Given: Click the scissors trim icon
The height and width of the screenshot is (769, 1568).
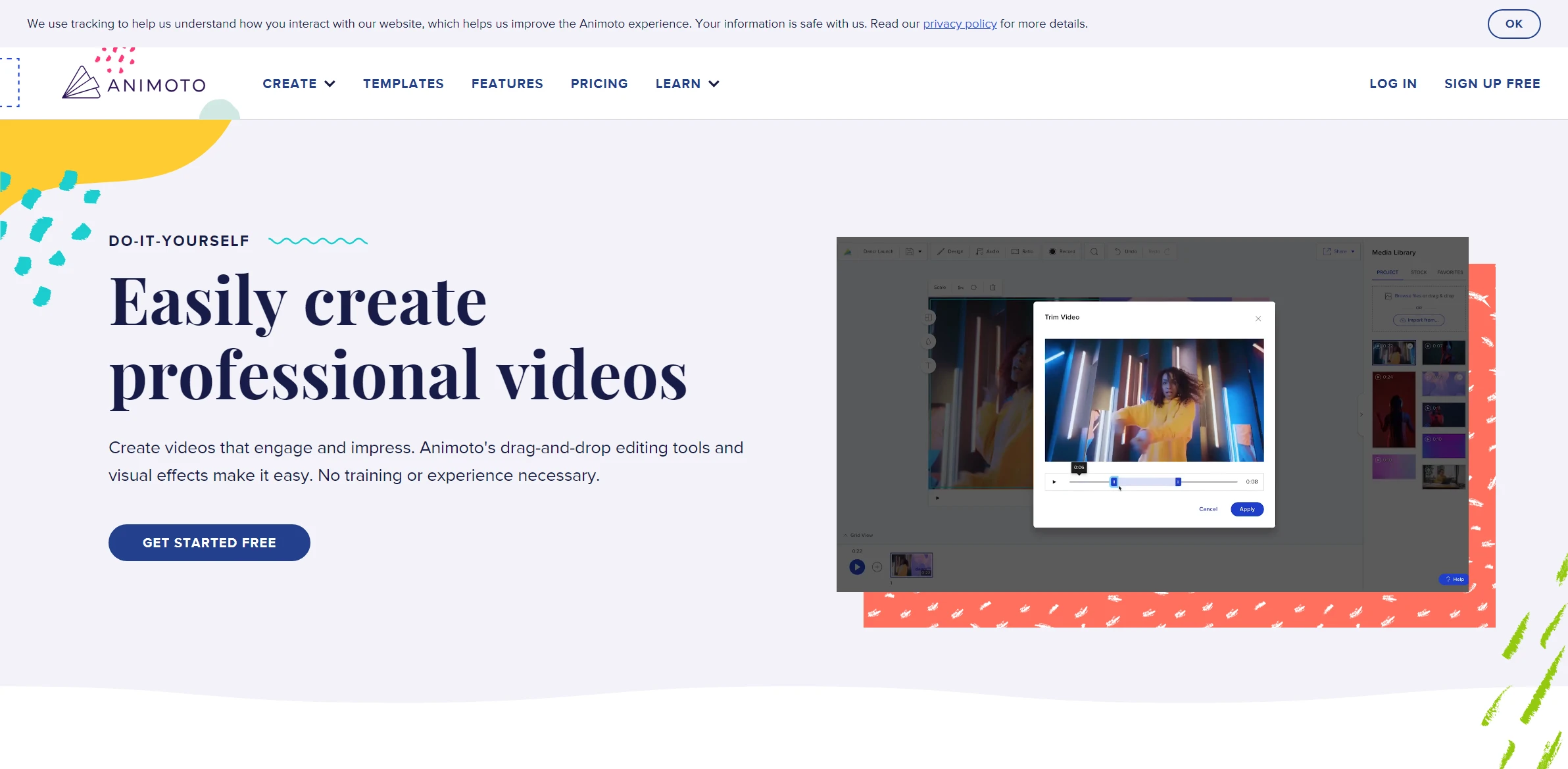Looking at the screenshot, I should coord(961,287).
